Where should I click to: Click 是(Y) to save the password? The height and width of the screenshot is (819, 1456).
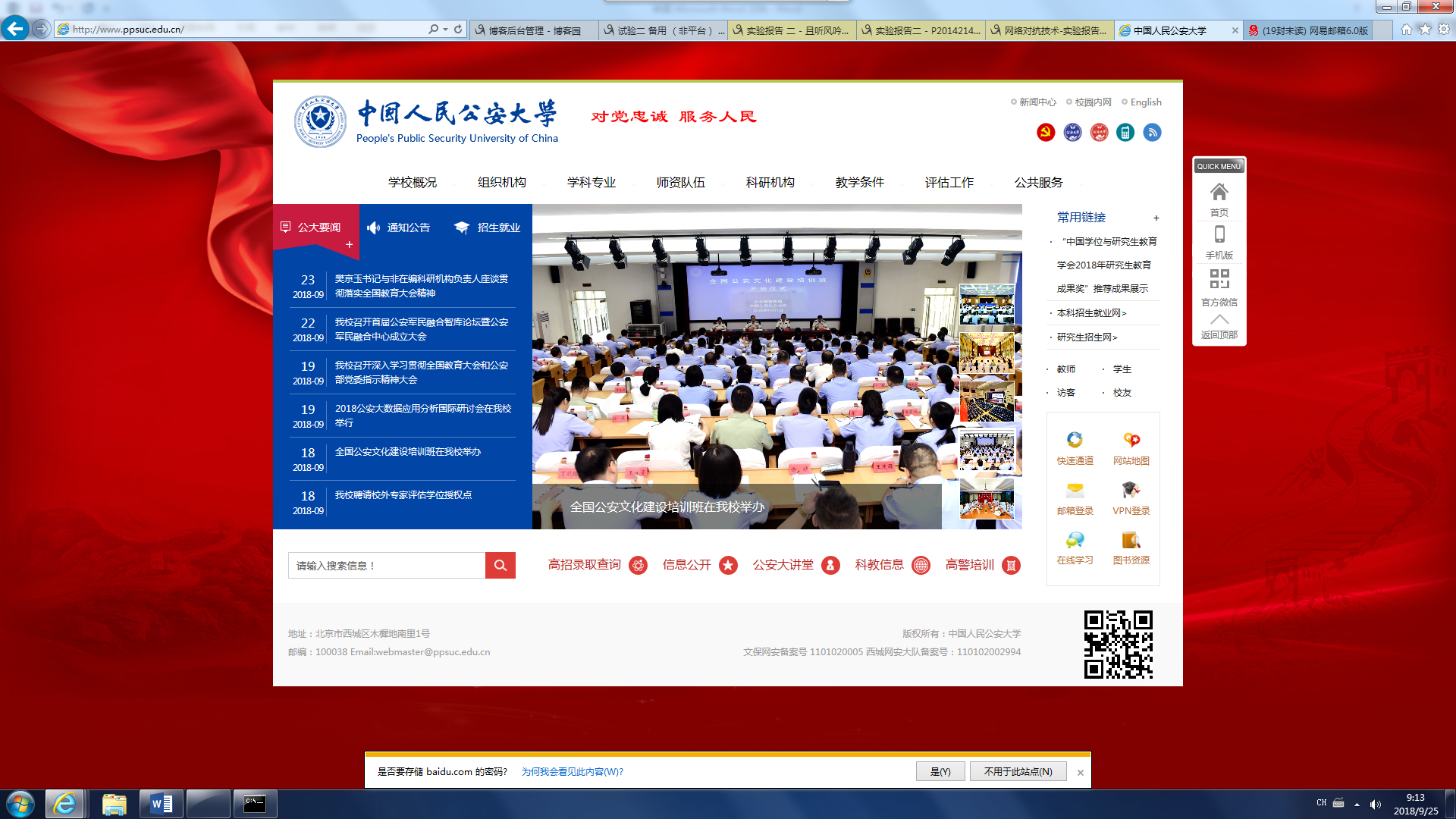point(940,771)
